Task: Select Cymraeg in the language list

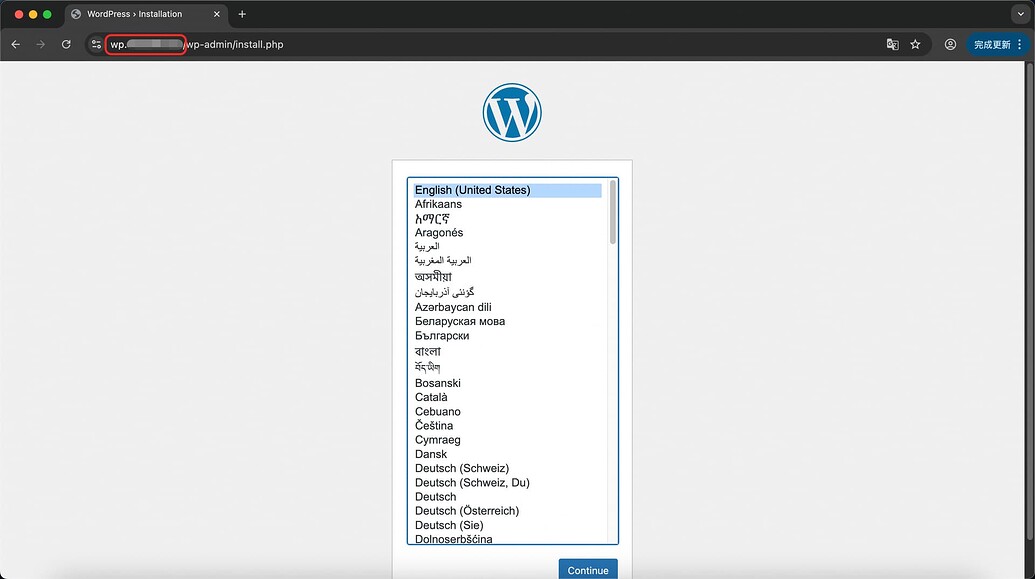Action: [x=507, y=440]
